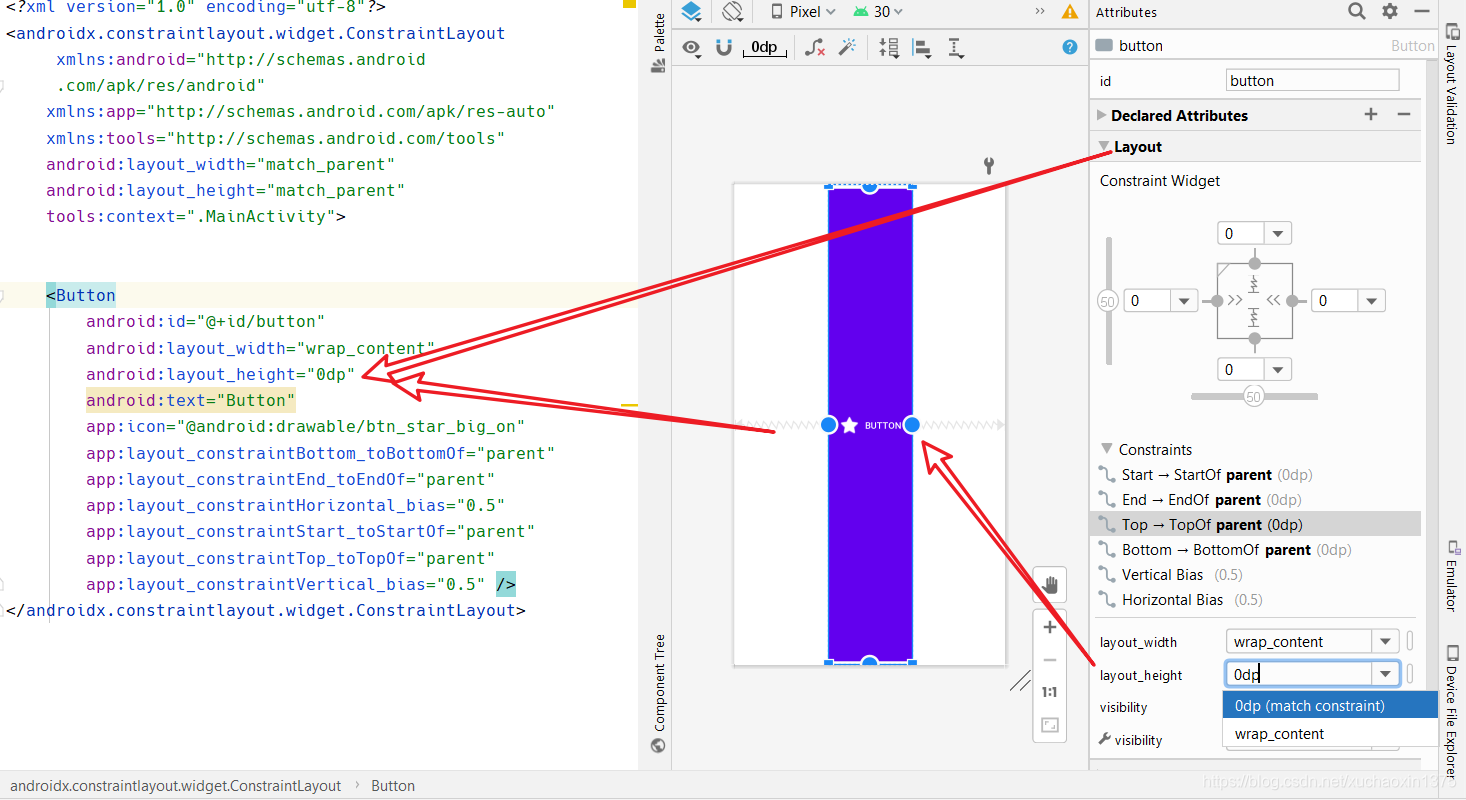1466x800 pixels.
Task: Open Palette side tab
Action: click(658, 43)
